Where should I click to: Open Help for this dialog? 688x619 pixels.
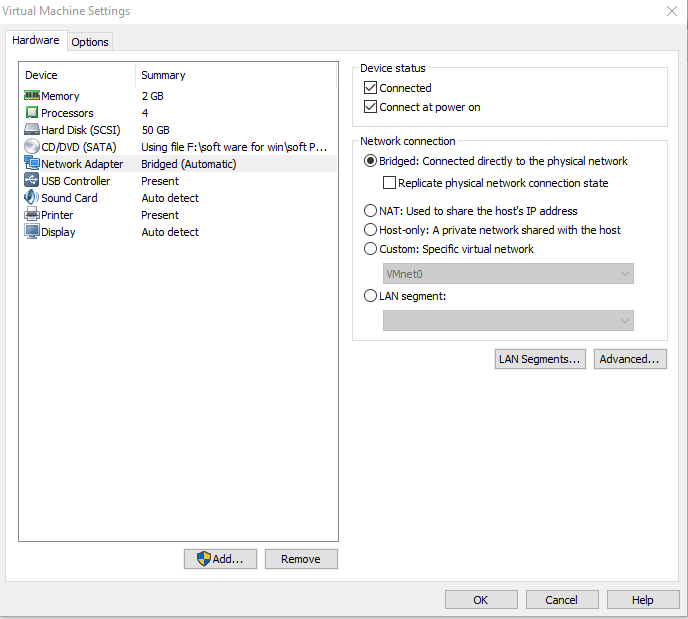coord(643,600)
